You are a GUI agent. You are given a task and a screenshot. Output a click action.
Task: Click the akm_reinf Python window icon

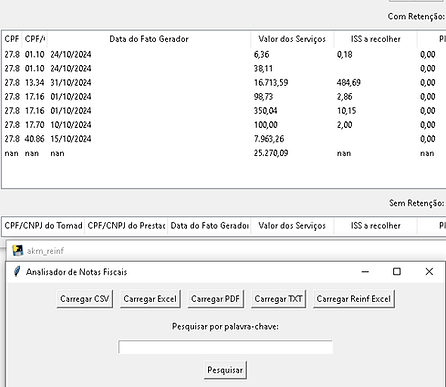tap(18, 250)
